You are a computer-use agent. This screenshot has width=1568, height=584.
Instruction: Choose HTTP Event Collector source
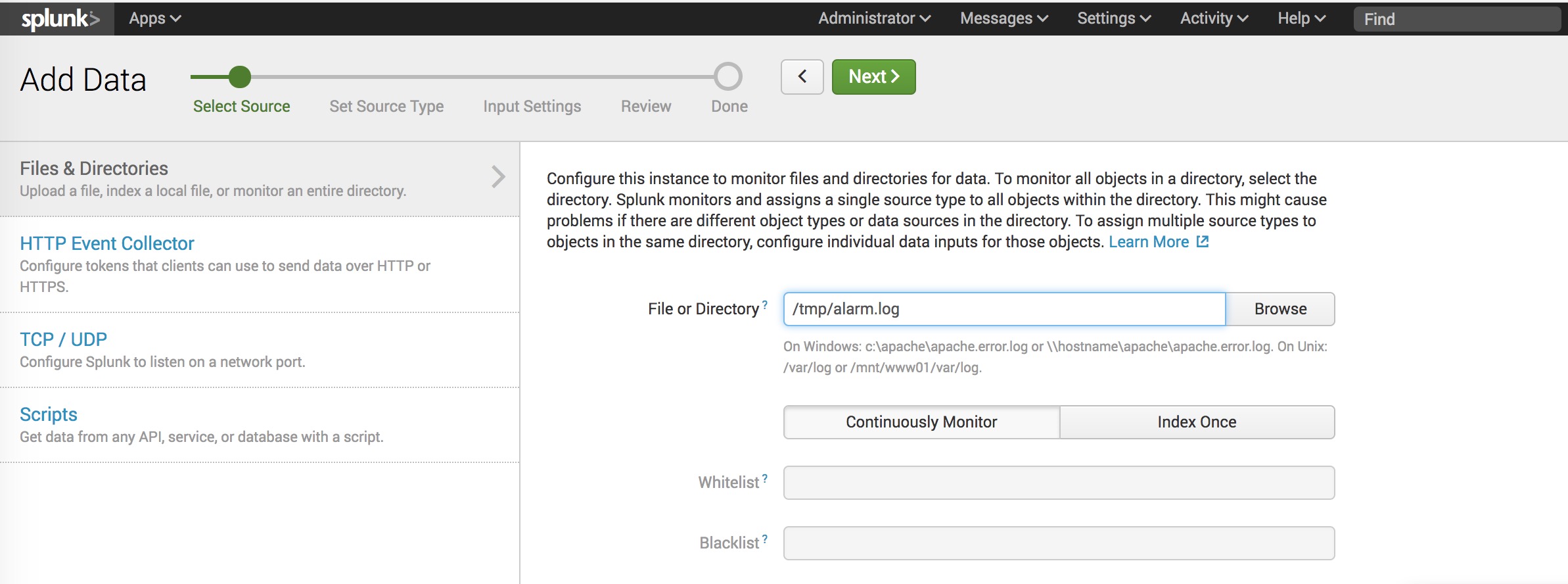click(x=107, y=243)
